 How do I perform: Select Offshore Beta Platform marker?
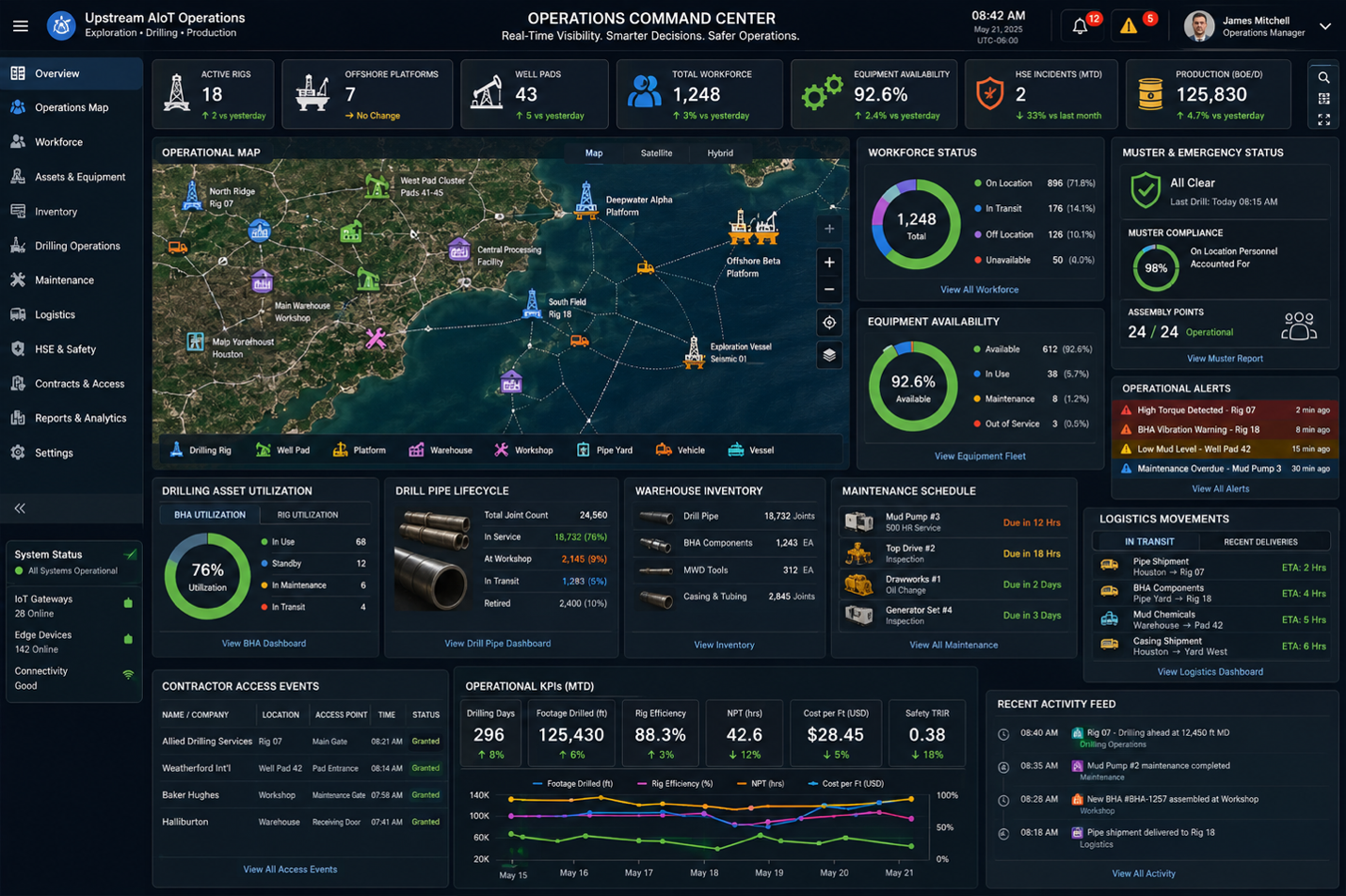click(x=754, y=227)
